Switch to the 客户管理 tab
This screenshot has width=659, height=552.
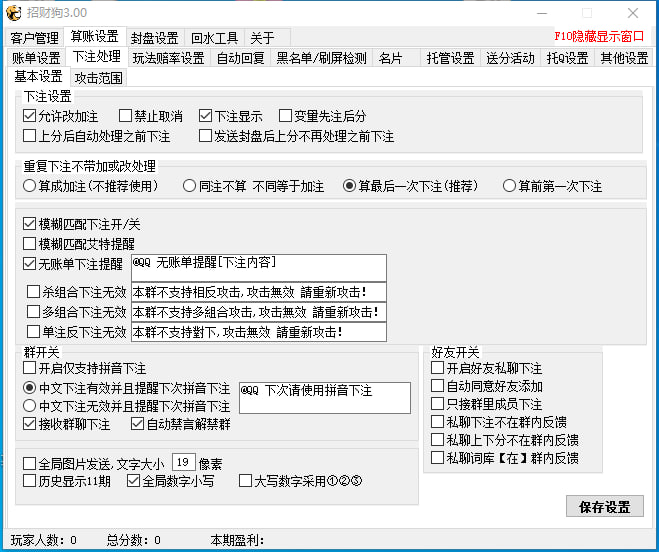click(x=35, y=38)
